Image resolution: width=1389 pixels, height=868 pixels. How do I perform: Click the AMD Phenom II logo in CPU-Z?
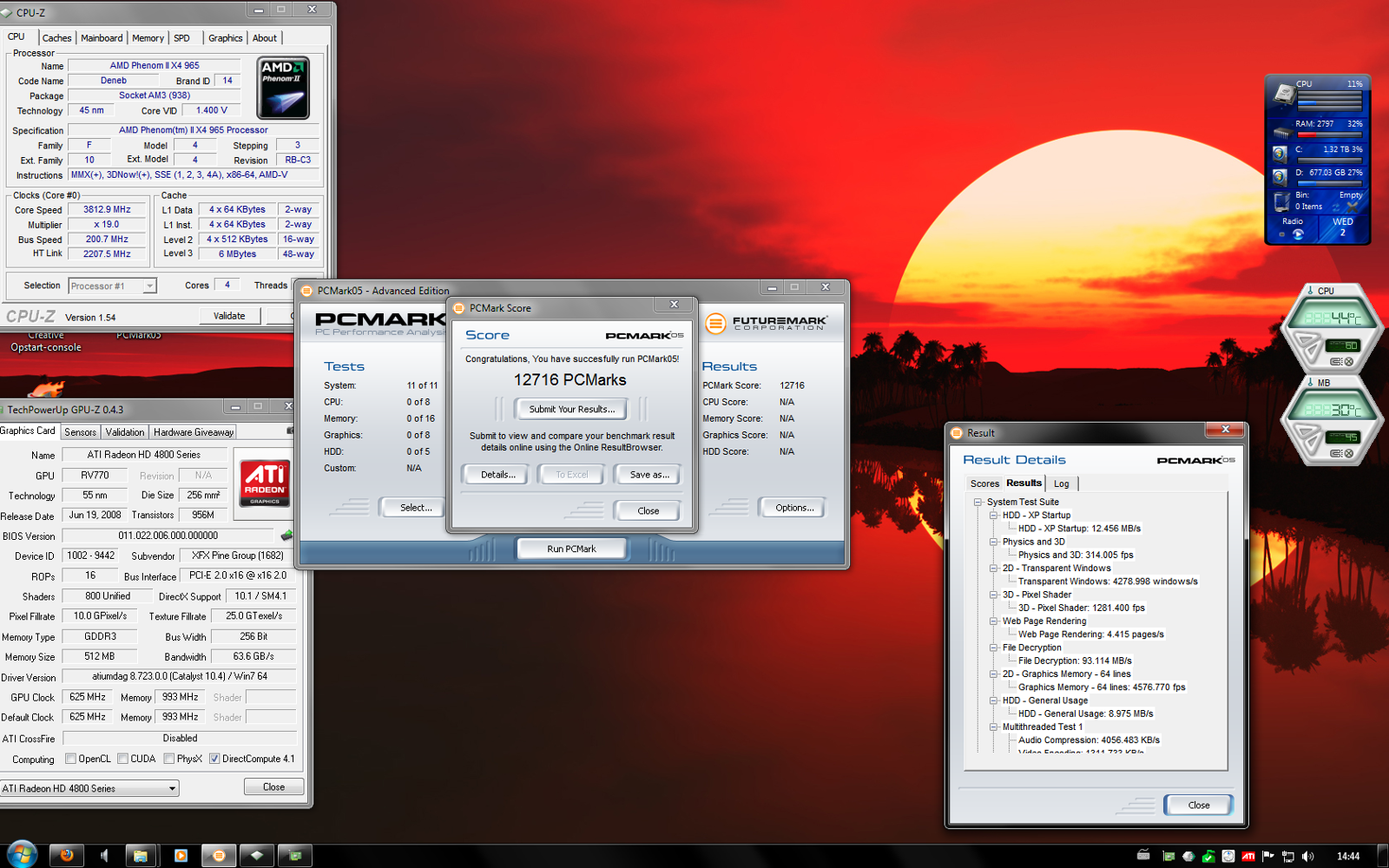pos(283,88)
